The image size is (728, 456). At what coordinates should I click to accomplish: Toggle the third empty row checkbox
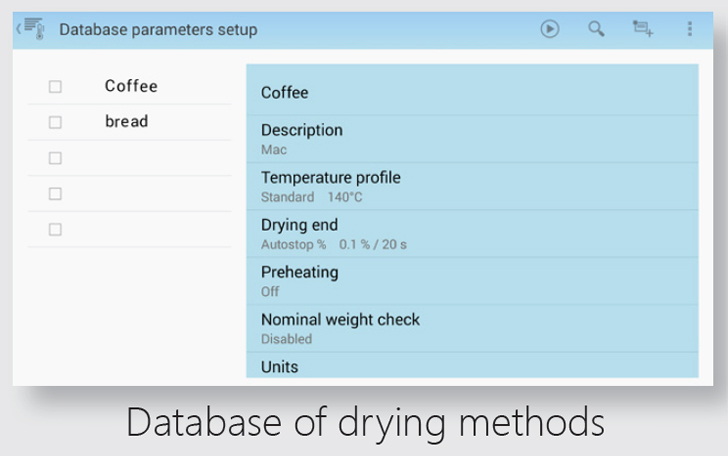(x=55, y=158)
